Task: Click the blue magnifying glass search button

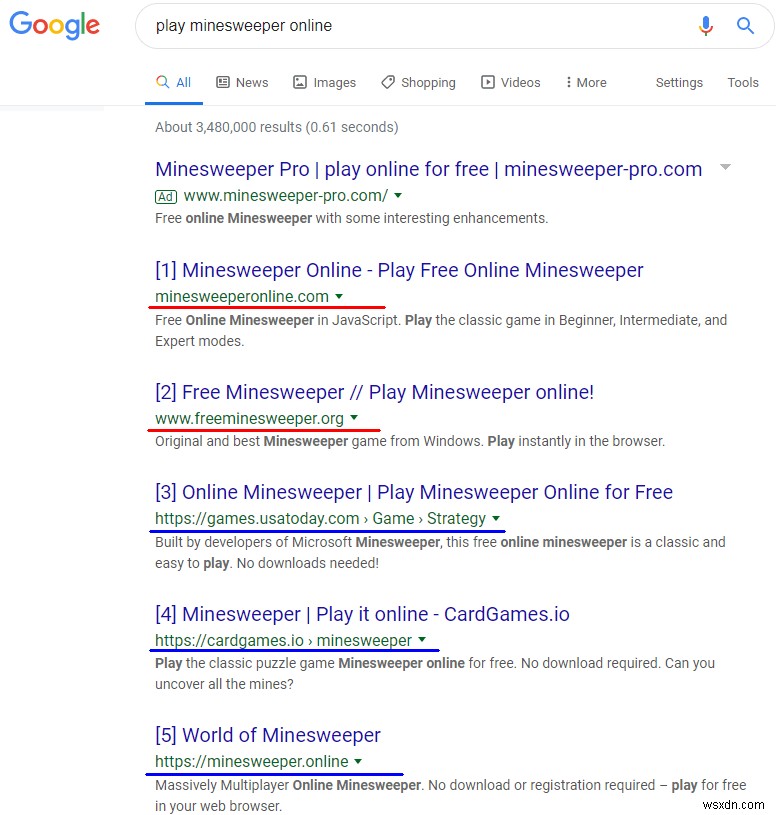Action: pos(745,25)
